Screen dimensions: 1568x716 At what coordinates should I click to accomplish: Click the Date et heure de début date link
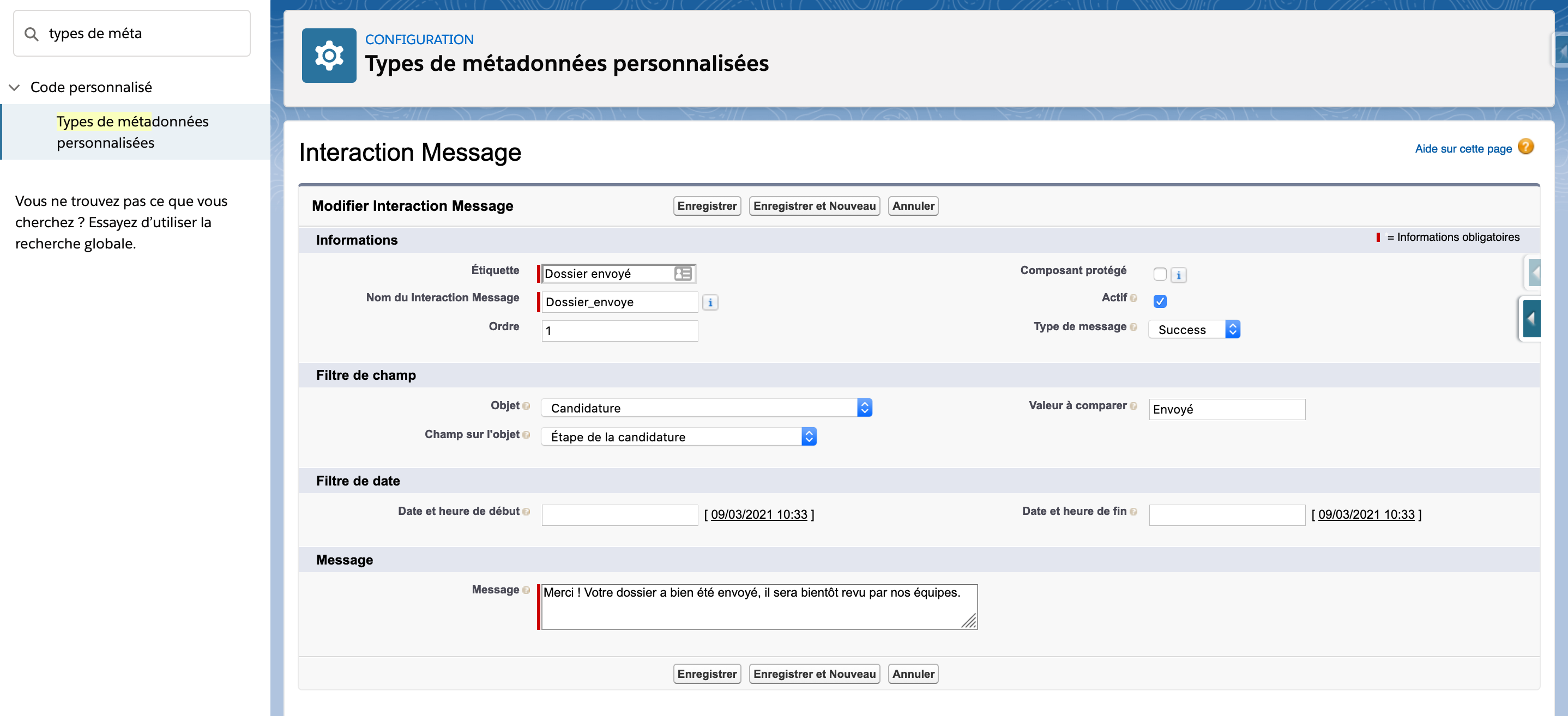click(758, 514)
